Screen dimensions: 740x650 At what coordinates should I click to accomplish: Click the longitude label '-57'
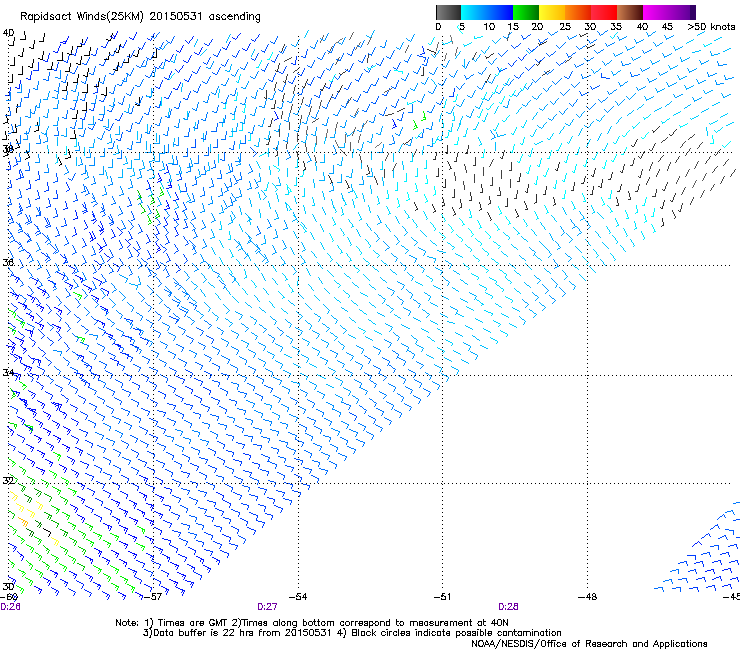click(x=152, y=597)
